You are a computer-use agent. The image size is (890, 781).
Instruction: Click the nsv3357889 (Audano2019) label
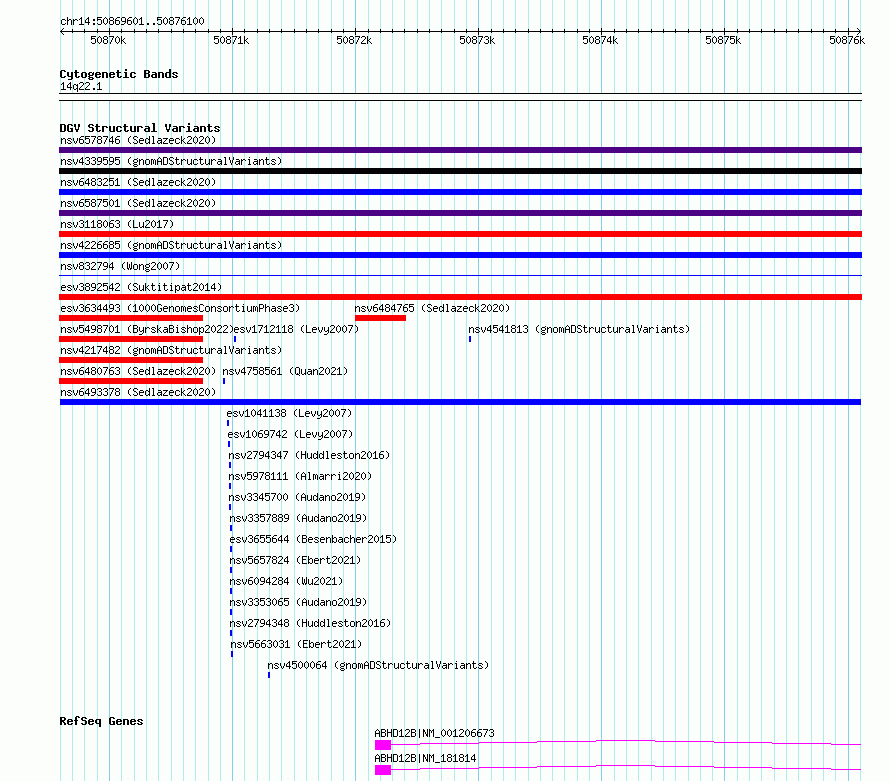(299, 518)
